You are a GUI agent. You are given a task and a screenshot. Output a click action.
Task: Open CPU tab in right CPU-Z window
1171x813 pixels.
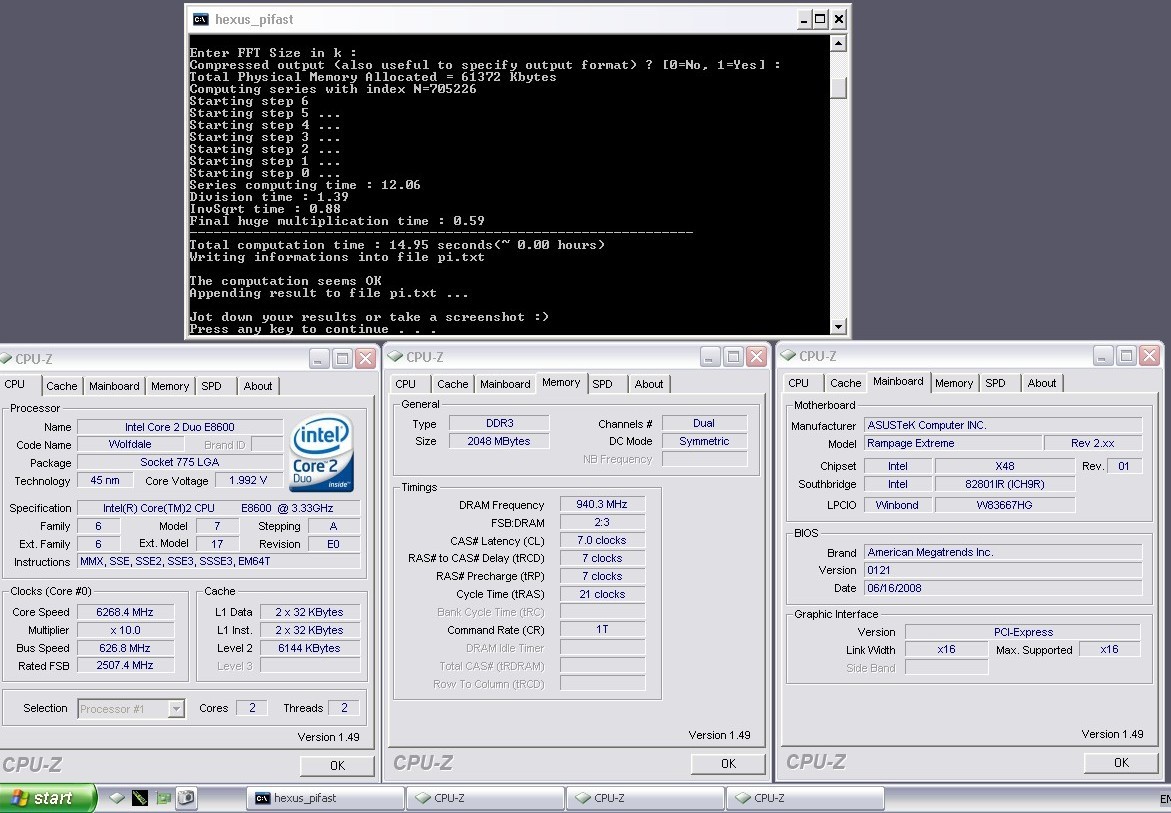point(798,383)
